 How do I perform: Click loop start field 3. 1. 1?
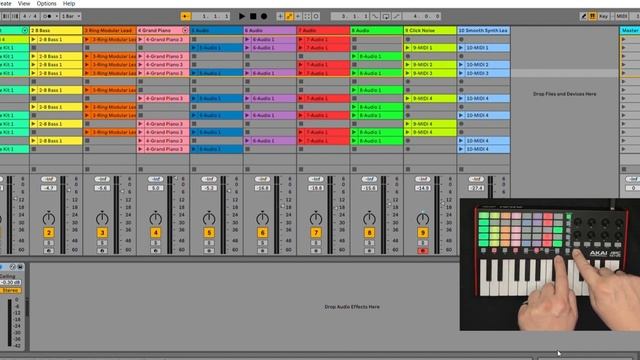[x=350, y=16]
